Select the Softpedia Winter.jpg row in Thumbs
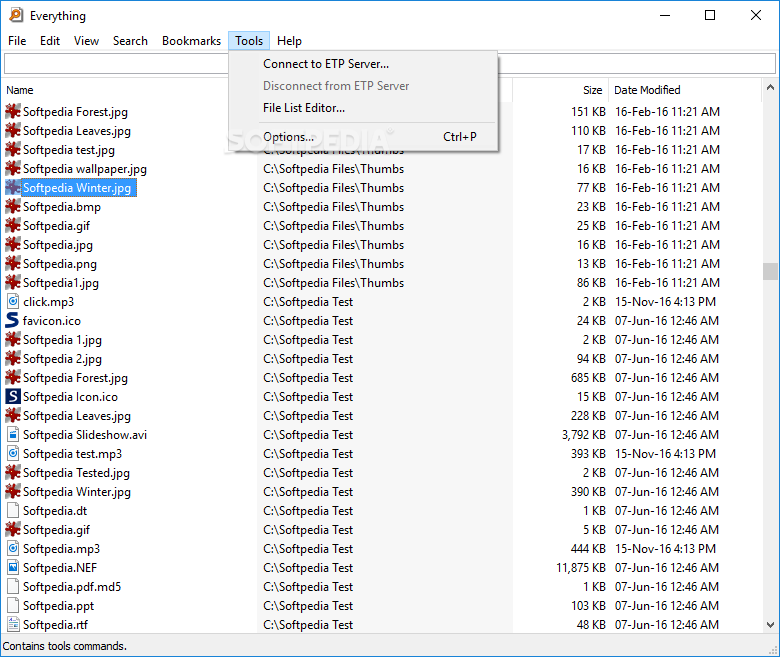This screenshot has height=657, width=780. click(77, 188)
